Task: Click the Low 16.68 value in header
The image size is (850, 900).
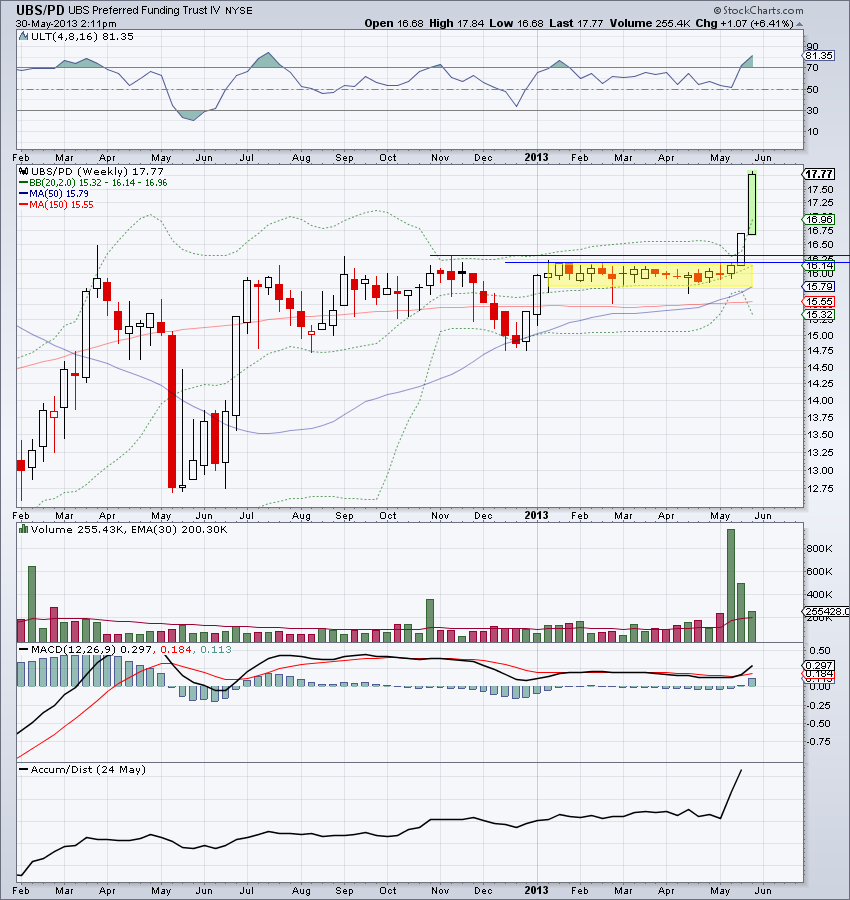Action: pyautogui.click(x=516, y=24)
